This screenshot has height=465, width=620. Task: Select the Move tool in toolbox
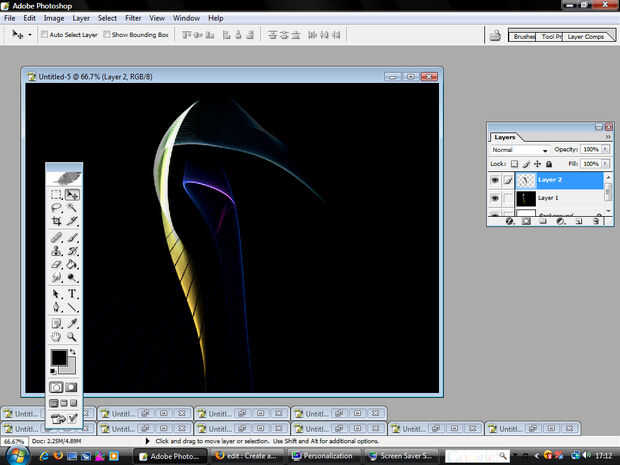pyautogui.click(x=73, y=194)
